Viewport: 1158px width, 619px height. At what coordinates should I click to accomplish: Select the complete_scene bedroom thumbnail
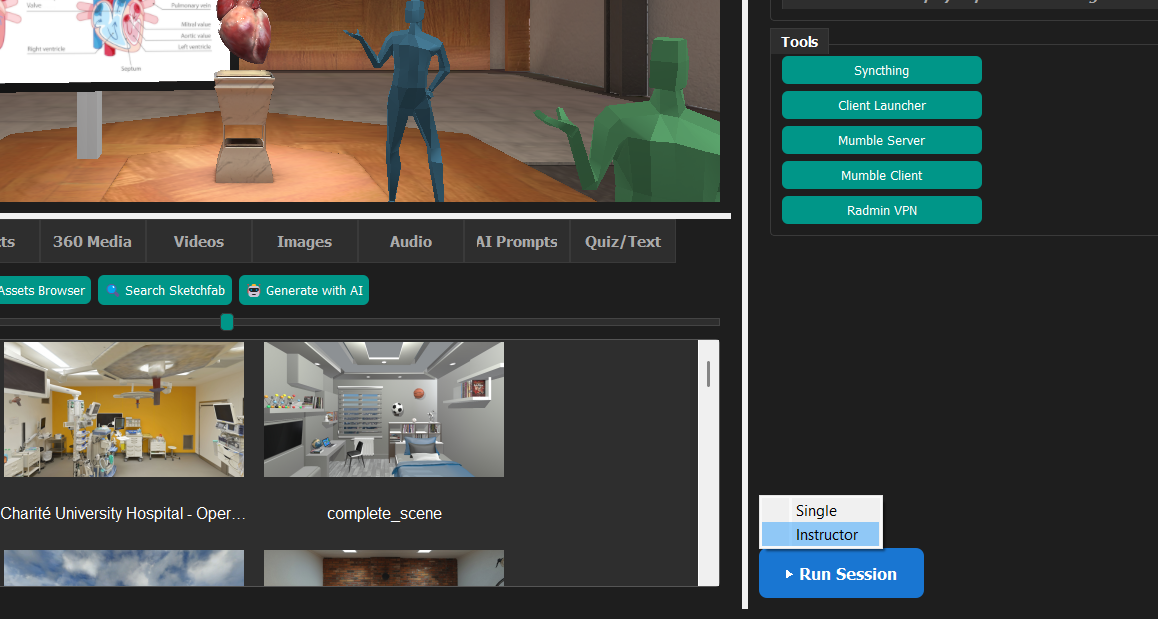(x=384, y=409)
